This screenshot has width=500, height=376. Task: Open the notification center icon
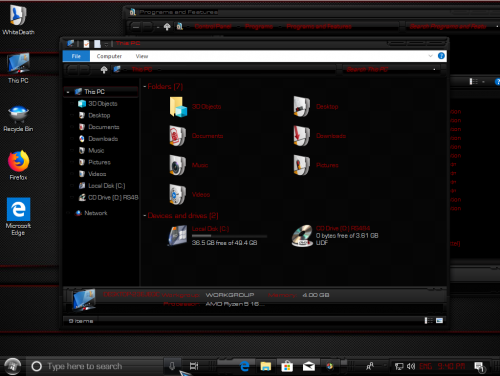(x=479, y=367)
